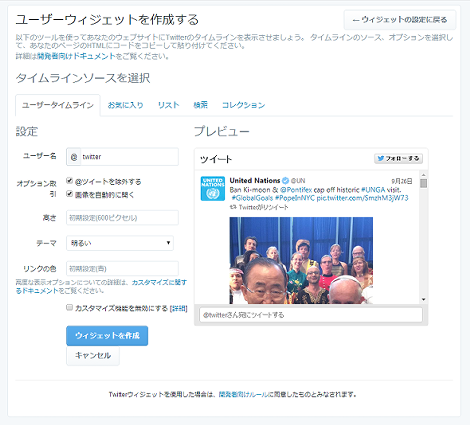470x425 pixels.
Task: Switch to the コレクション tab
Action: [243, 105]
